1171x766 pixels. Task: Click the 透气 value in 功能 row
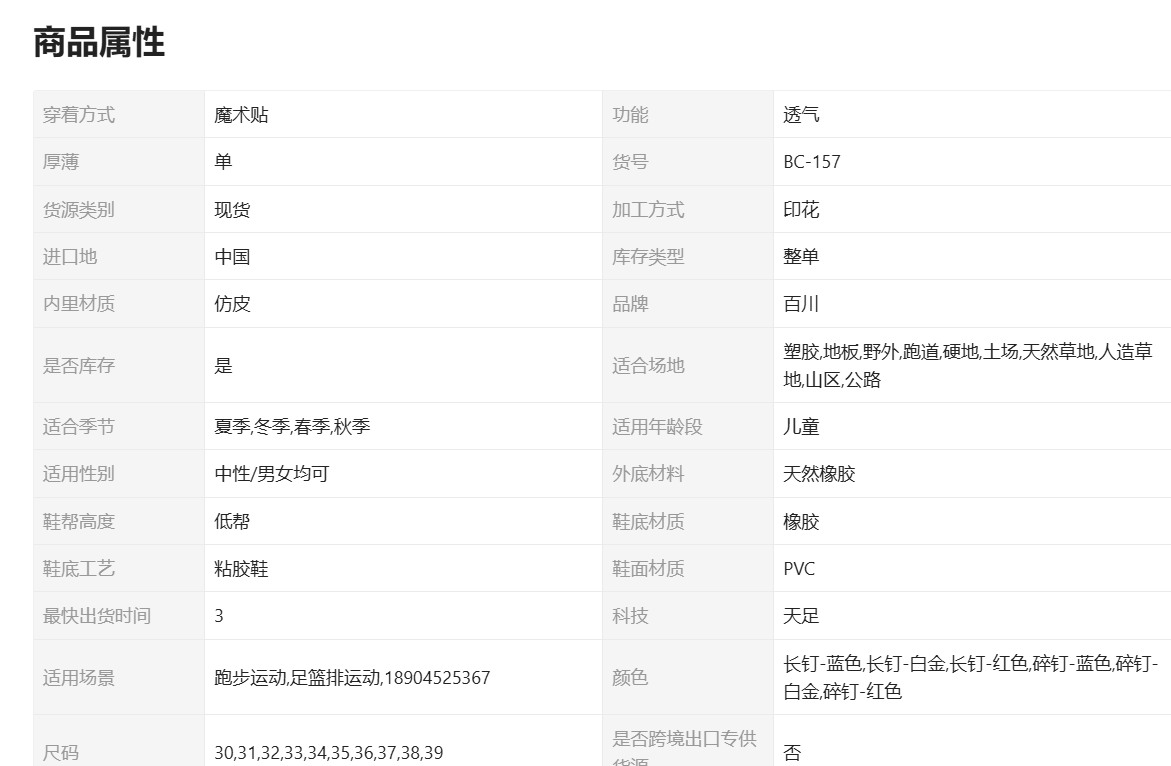pos(801,115)
